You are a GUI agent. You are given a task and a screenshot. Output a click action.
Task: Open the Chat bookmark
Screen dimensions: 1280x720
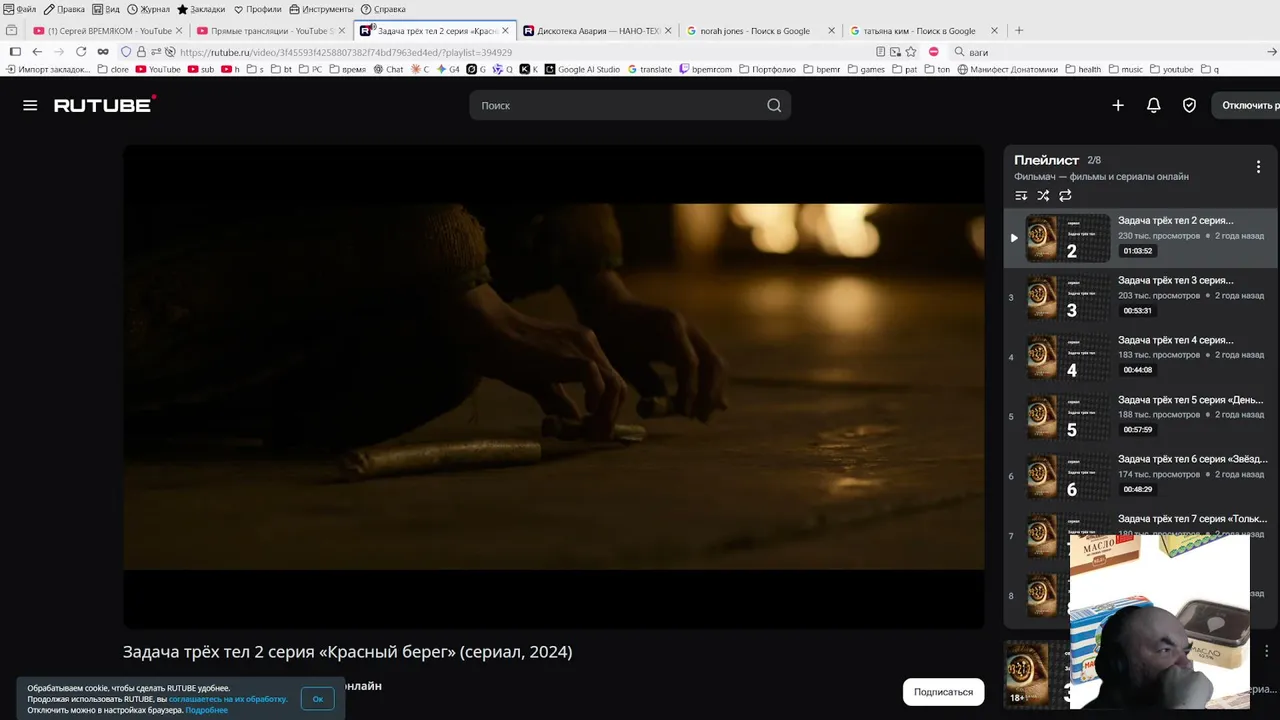tap(388, 70)
